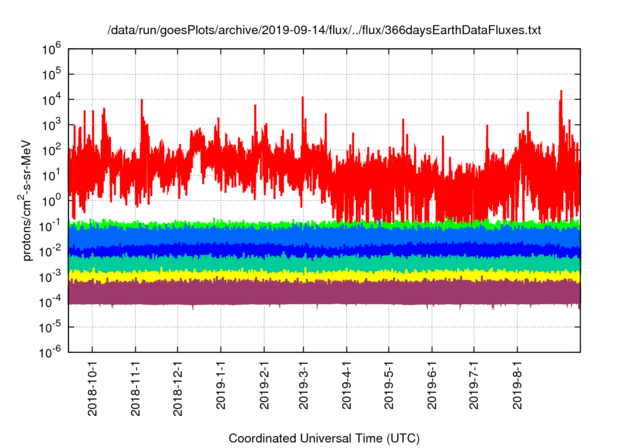This screenshot has height=448, width=640.
Task: Click the x-axis label 2019-8-1
Action: pyautogui.click(x=517, y=385)
